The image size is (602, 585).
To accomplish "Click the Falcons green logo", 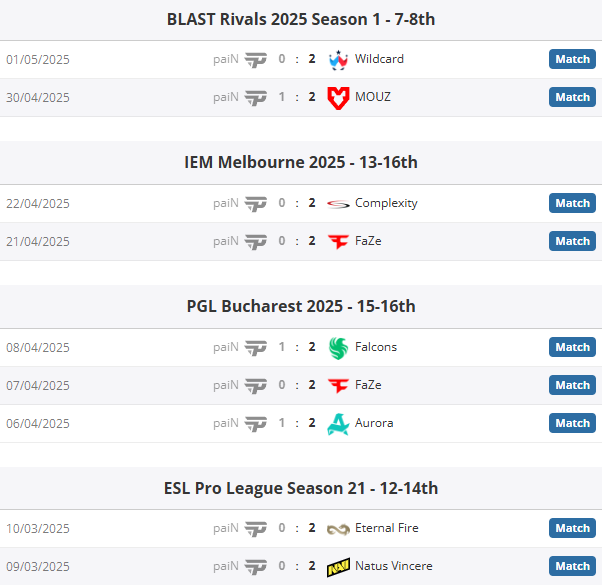I will click(x=338, y=348).
